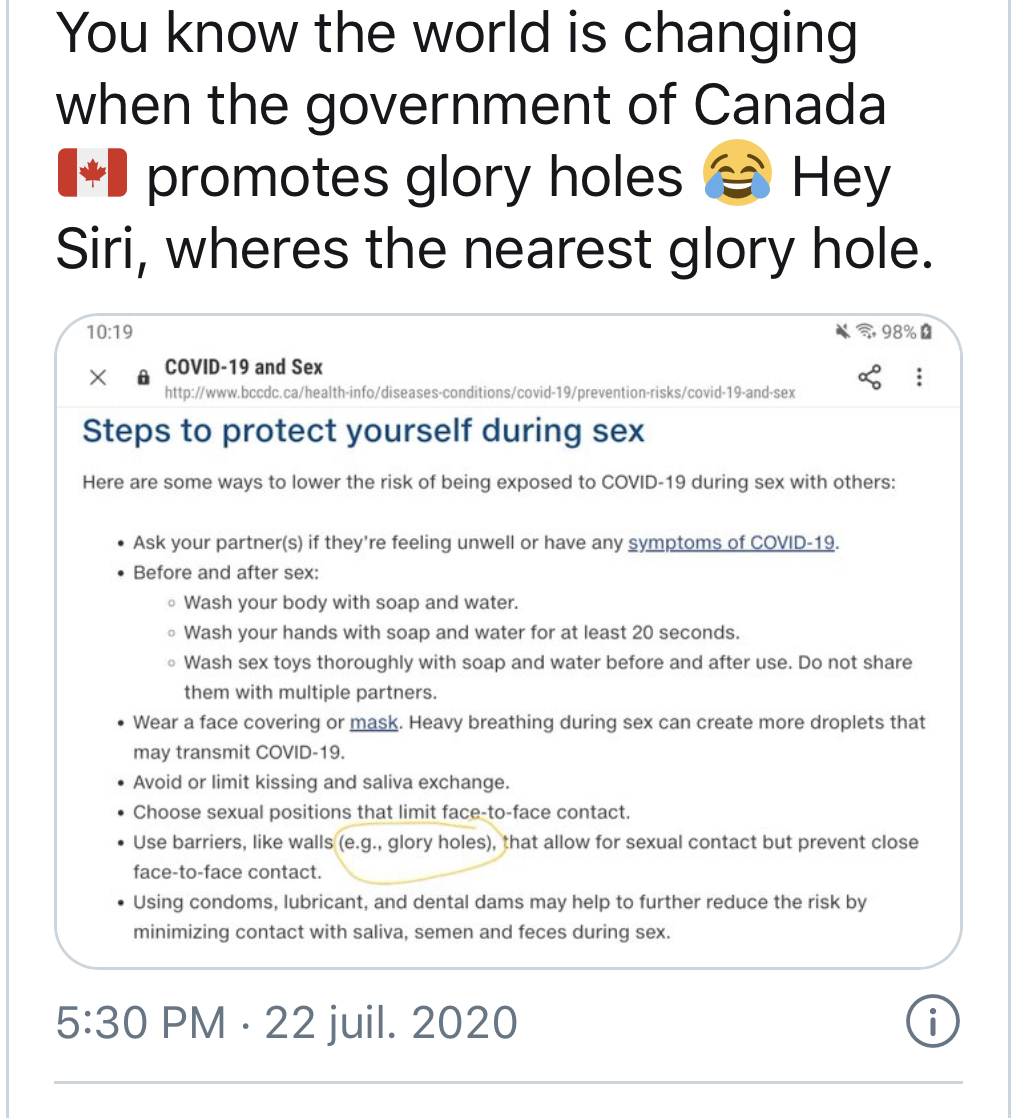Select the "Steps to protect yourself during sex" heading
The image size is (1020, 1118).
pos(363,432)
